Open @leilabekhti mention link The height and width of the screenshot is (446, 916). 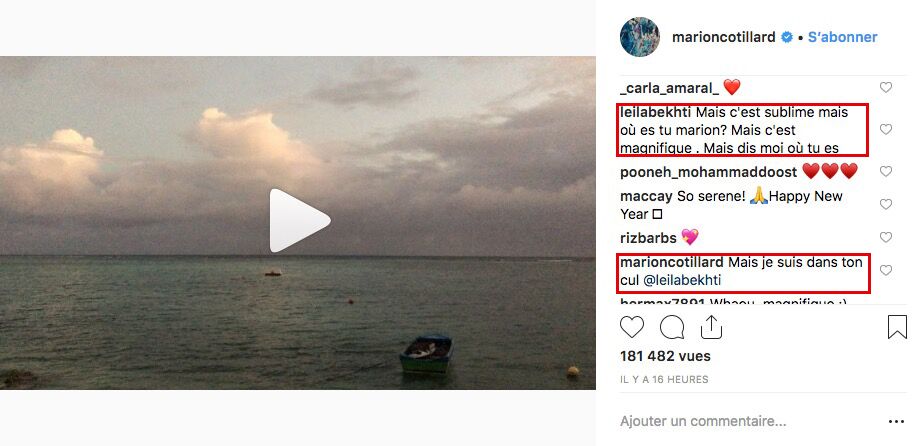point(682,281)
